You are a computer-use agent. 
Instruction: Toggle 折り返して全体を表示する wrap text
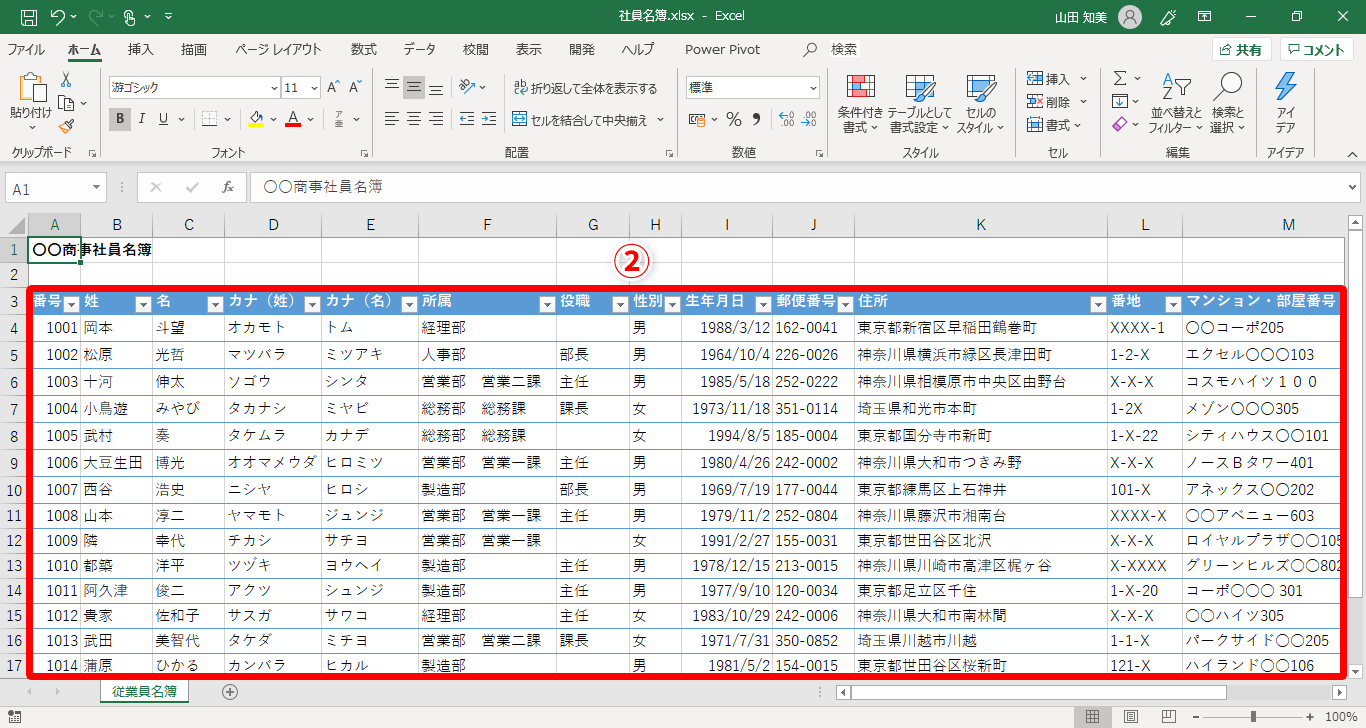(x=585, y=88)
